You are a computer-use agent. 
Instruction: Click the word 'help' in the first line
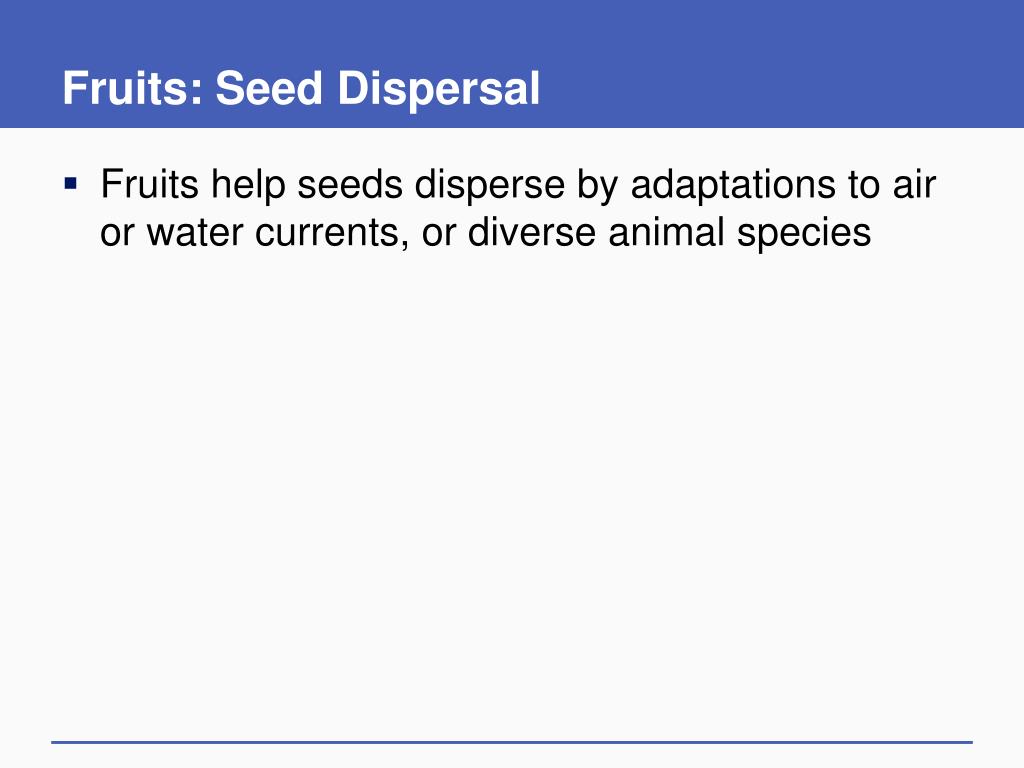[248, 185]
